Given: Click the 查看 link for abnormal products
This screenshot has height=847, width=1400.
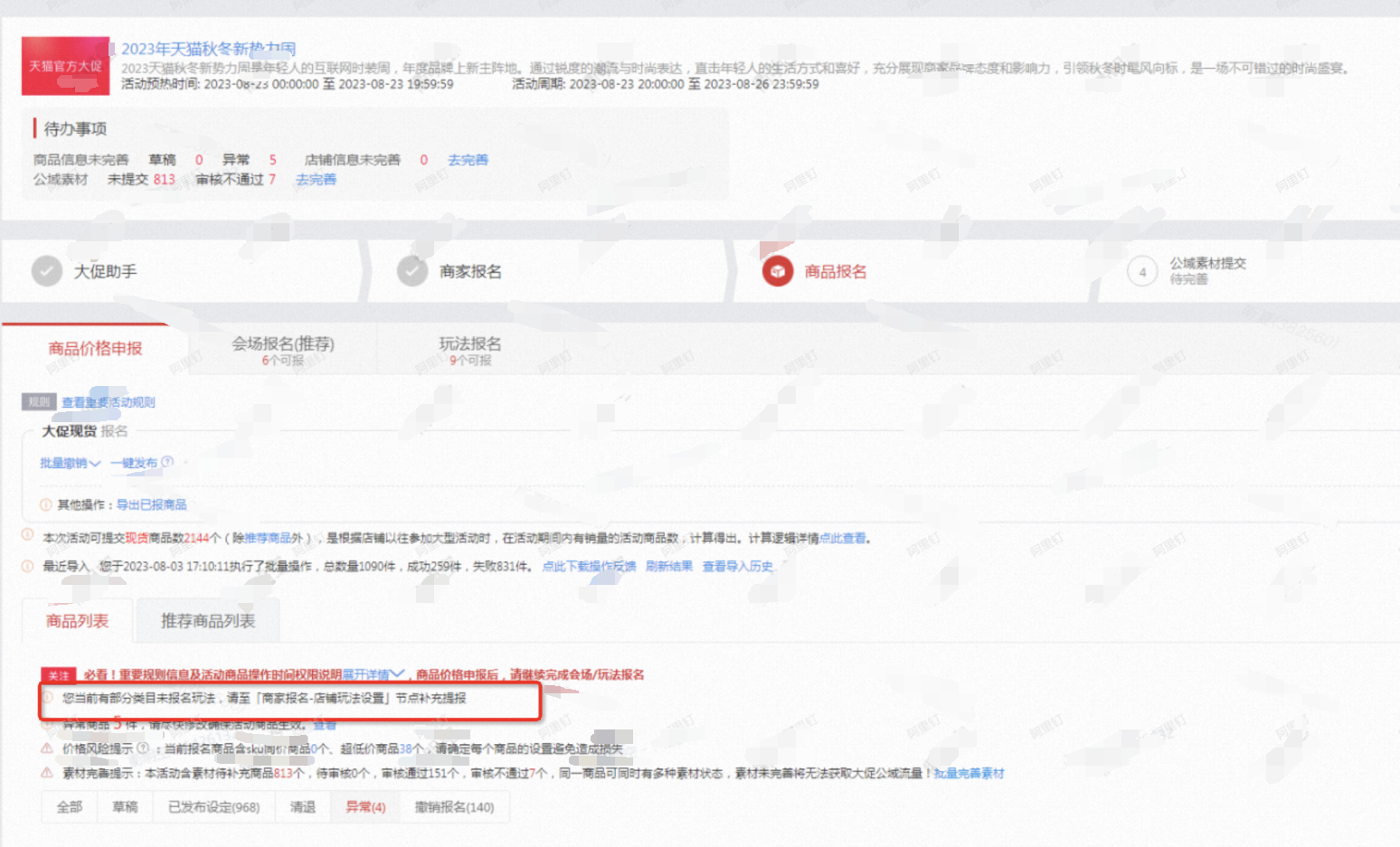Looking at the screenshot, I should pos(325,724).
